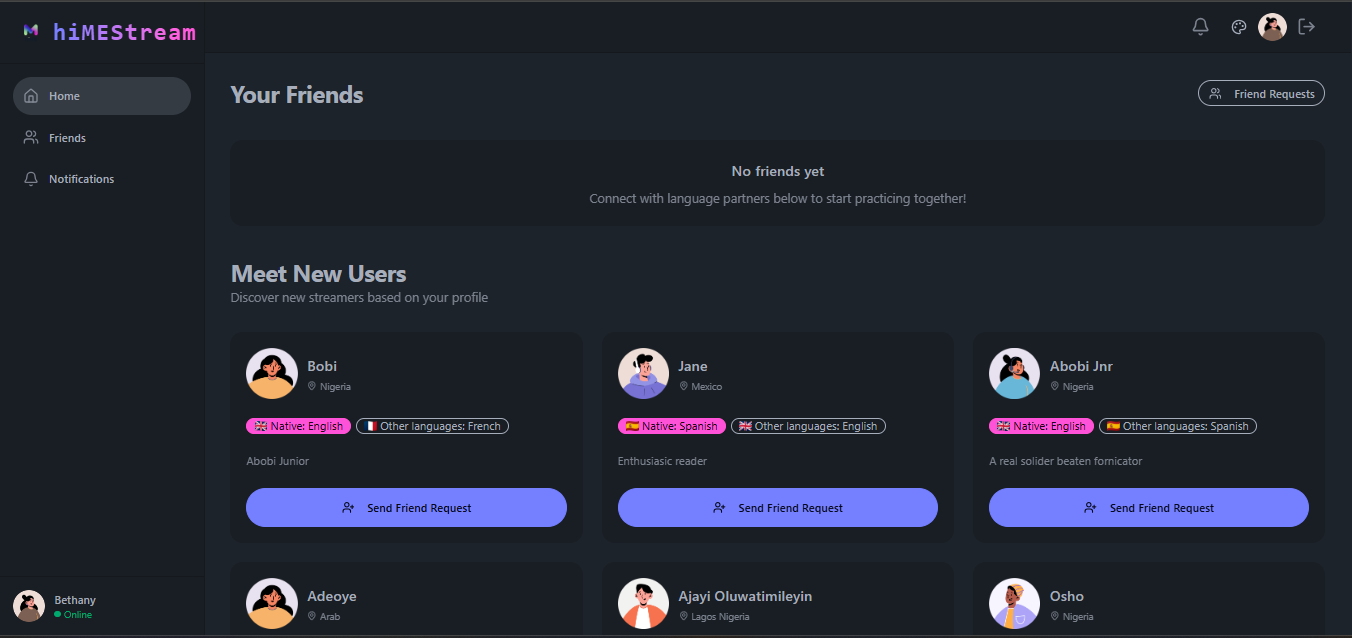Click the Friends icon in the sidebar
Viewport: 1352px width, 638px height.
coord(29,137)
